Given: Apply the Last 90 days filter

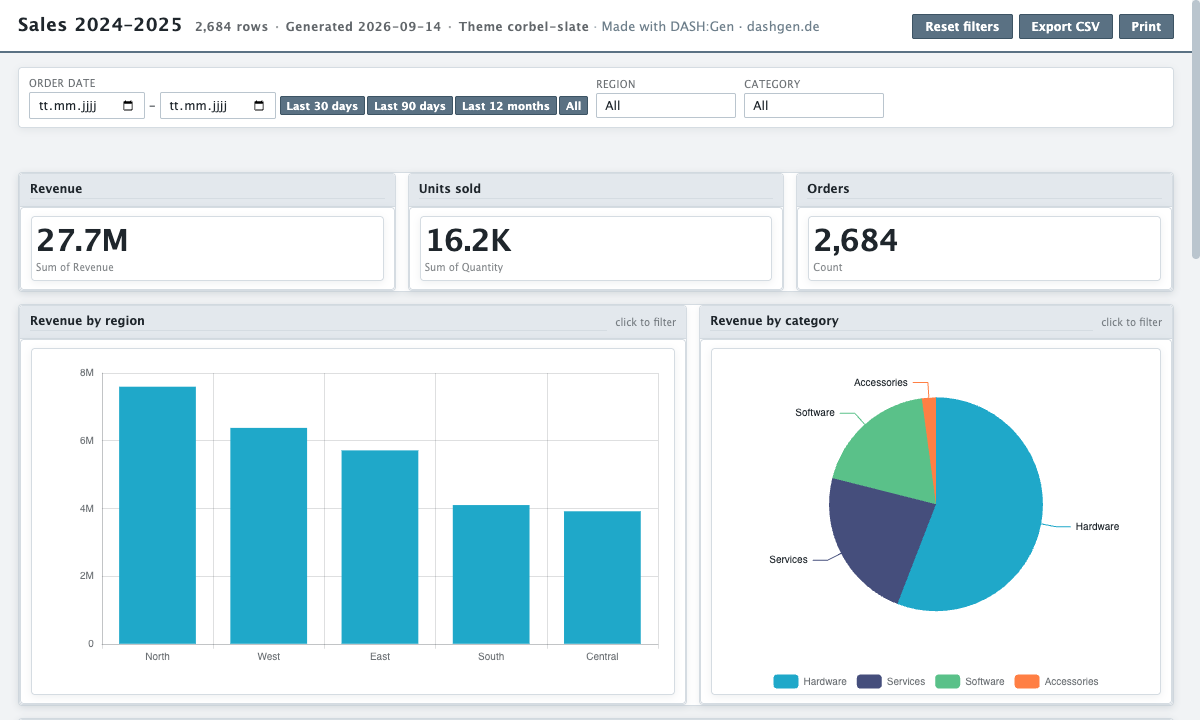Looking at the screenshot, I should click(x=410, y=106).
